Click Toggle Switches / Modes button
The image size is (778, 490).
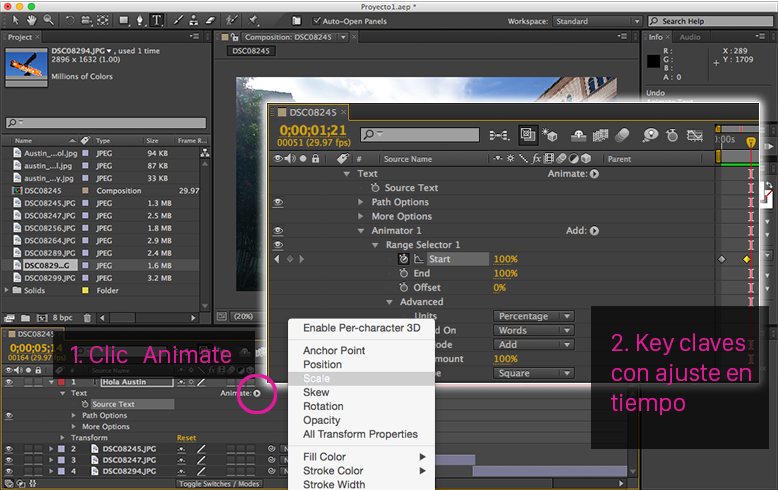219,484
